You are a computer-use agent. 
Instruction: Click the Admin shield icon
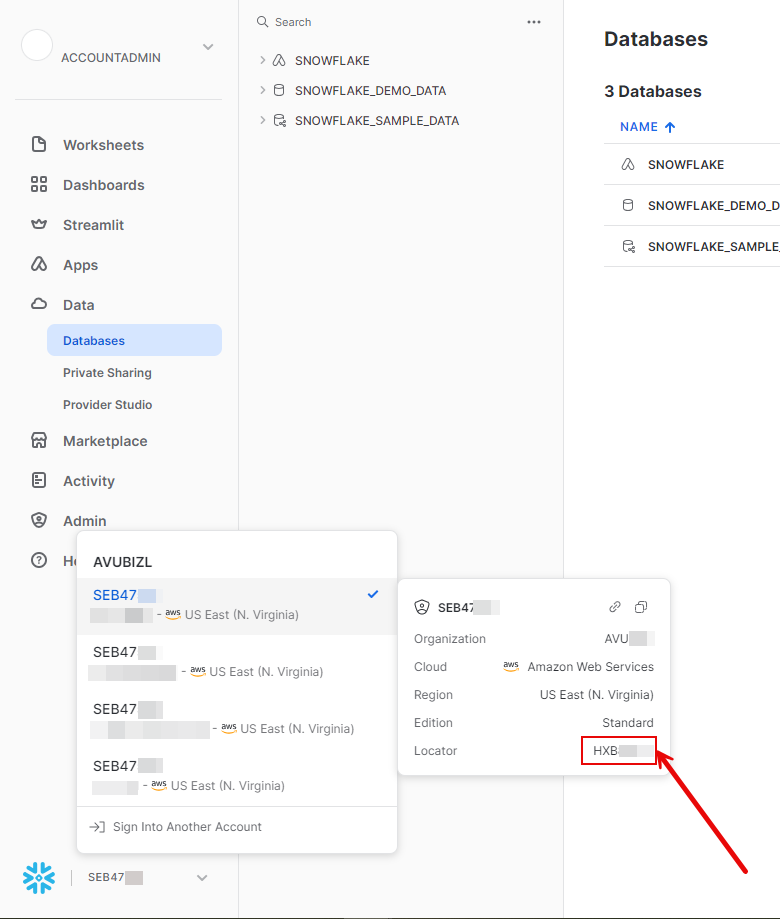tap(39, 520)
